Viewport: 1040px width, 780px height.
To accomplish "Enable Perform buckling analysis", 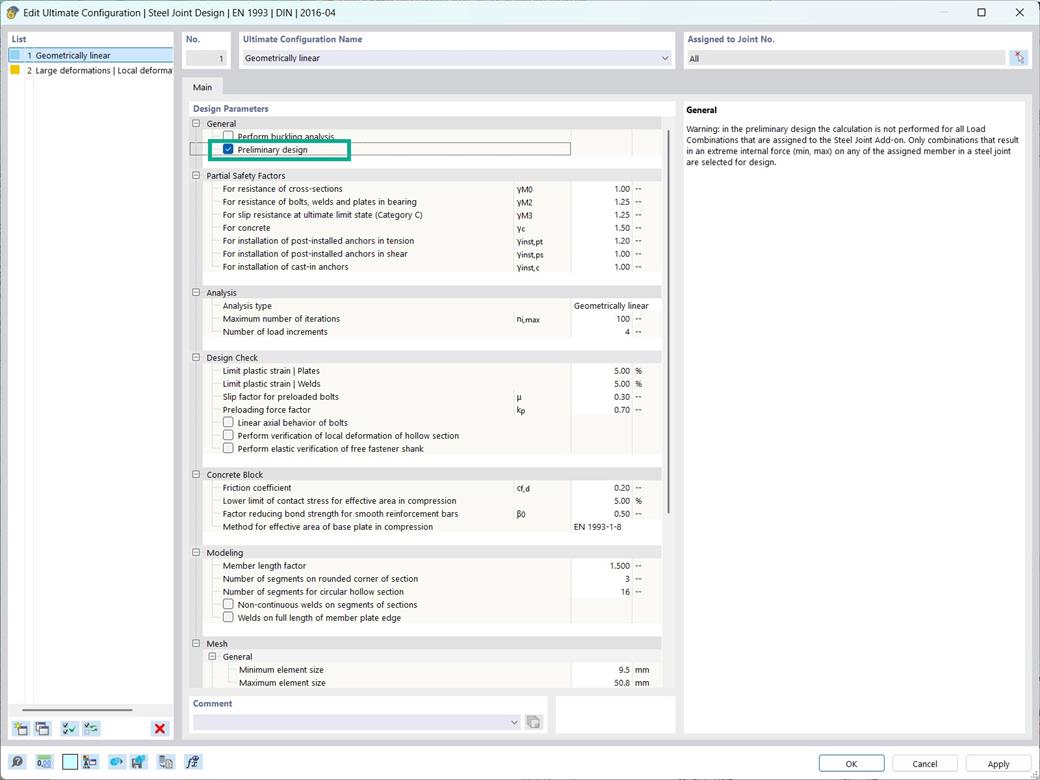I will pyautogui.click(x=228, y=136).
